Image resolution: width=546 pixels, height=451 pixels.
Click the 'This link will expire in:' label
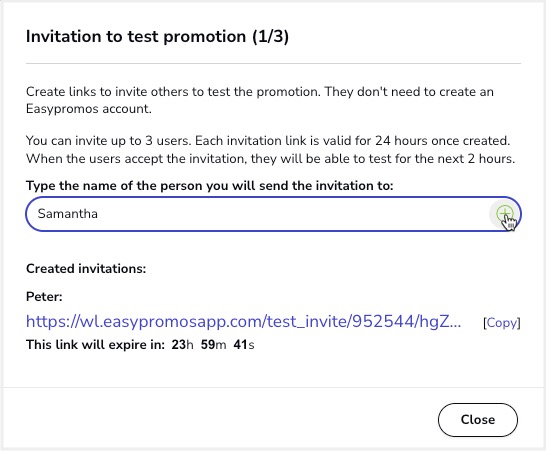[x=95, y=345]
